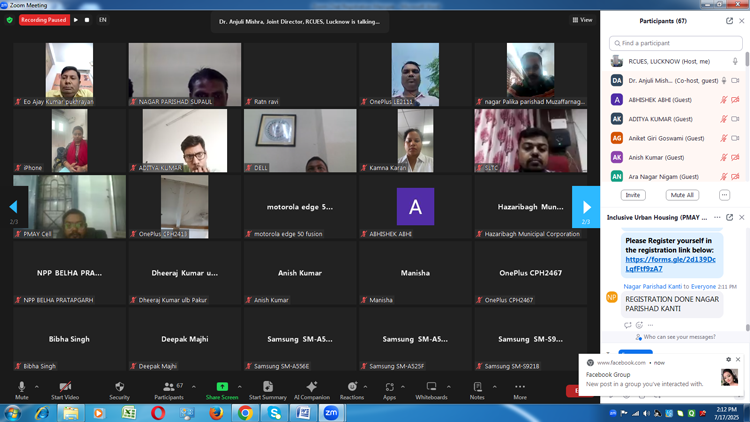Toggle ADITYA KUMAR's muted microphone
The image size is (750, 422).
tap(724, 119)
